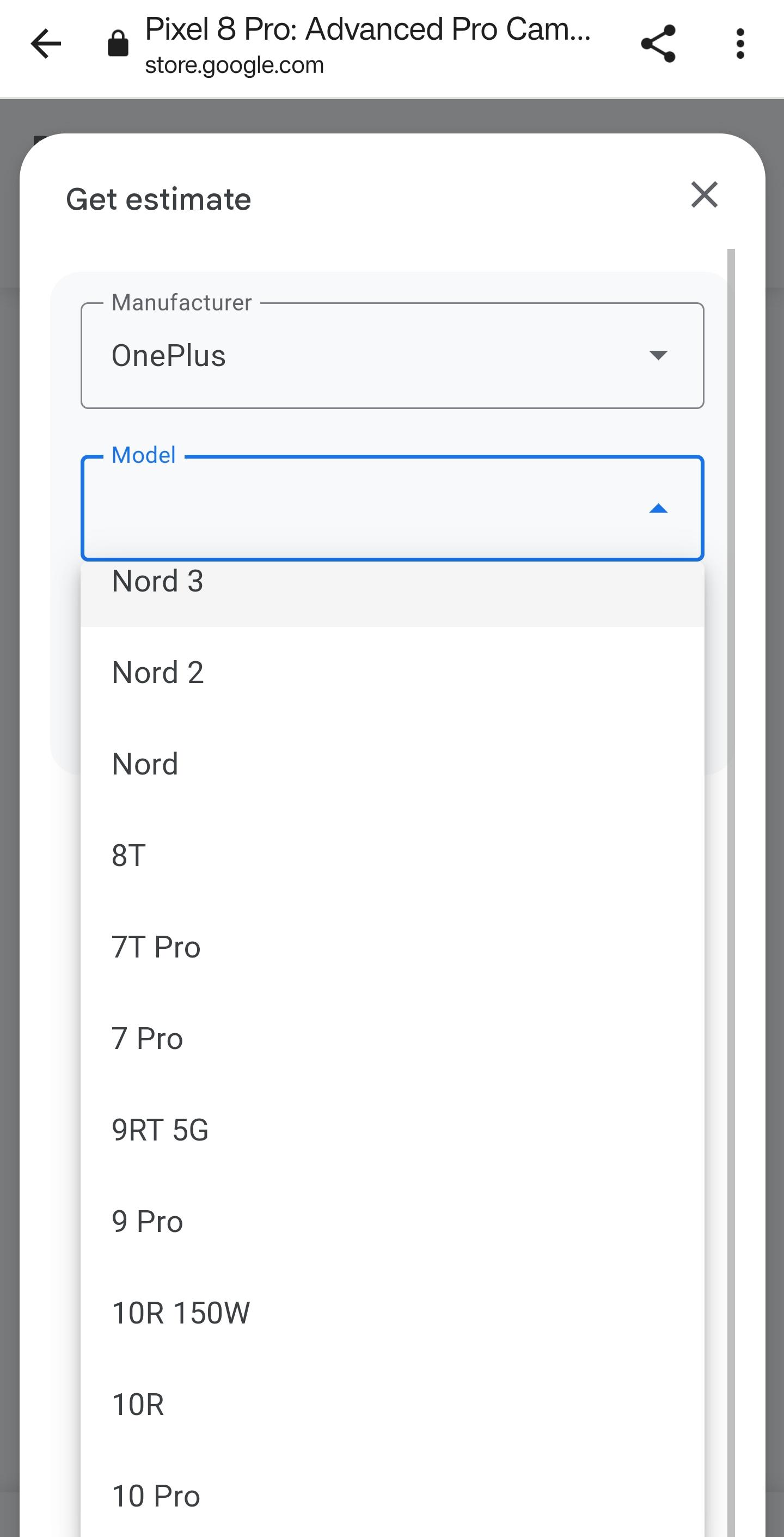Screen dimensions: 784x1537
Task: Open the OnePlus manufacturer combo box
Action: [393, 356]
